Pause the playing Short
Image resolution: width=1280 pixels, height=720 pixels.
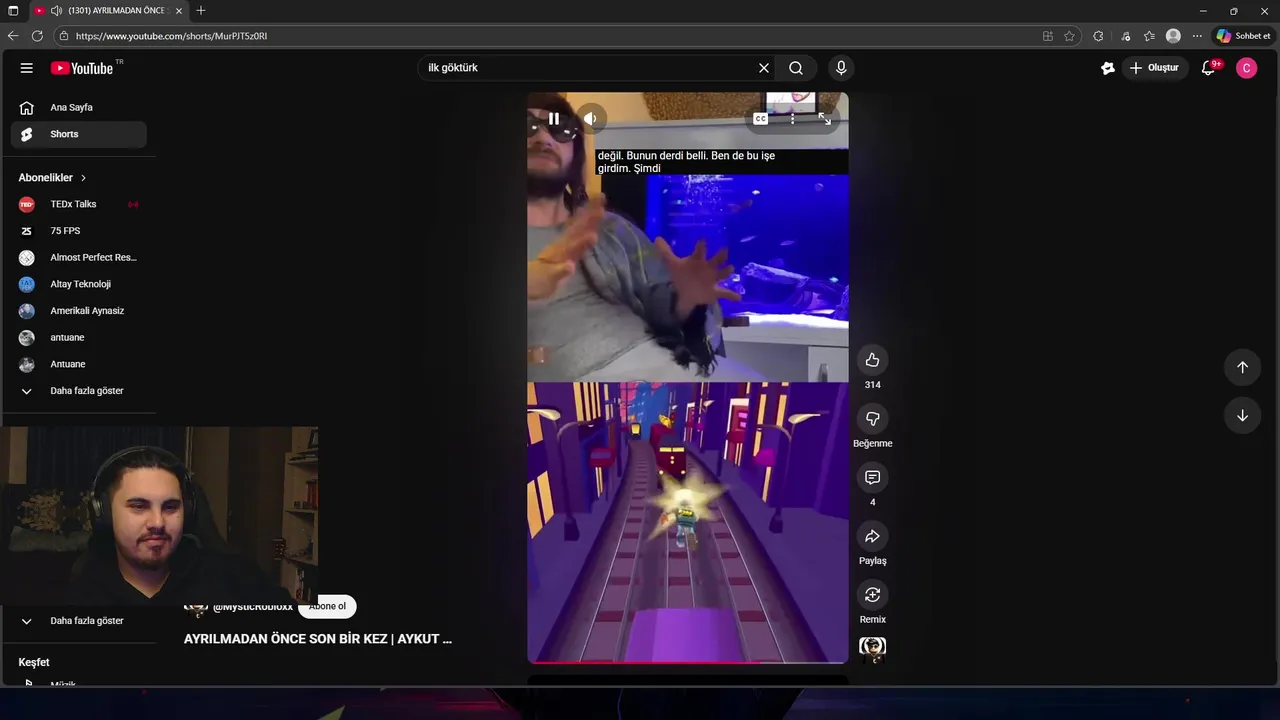click(x=553, y=119)
